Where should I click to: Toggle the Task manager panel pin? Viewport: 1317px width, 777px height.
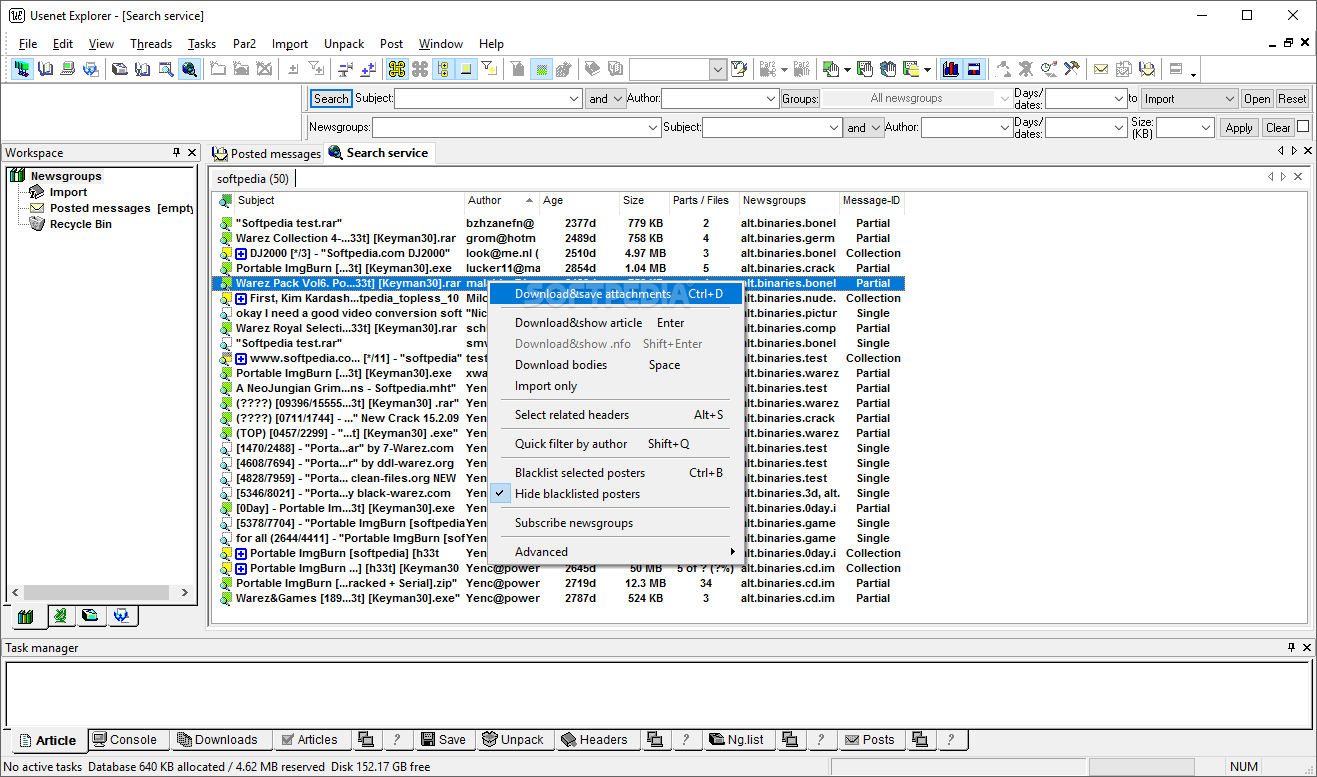pos(1291,648)
